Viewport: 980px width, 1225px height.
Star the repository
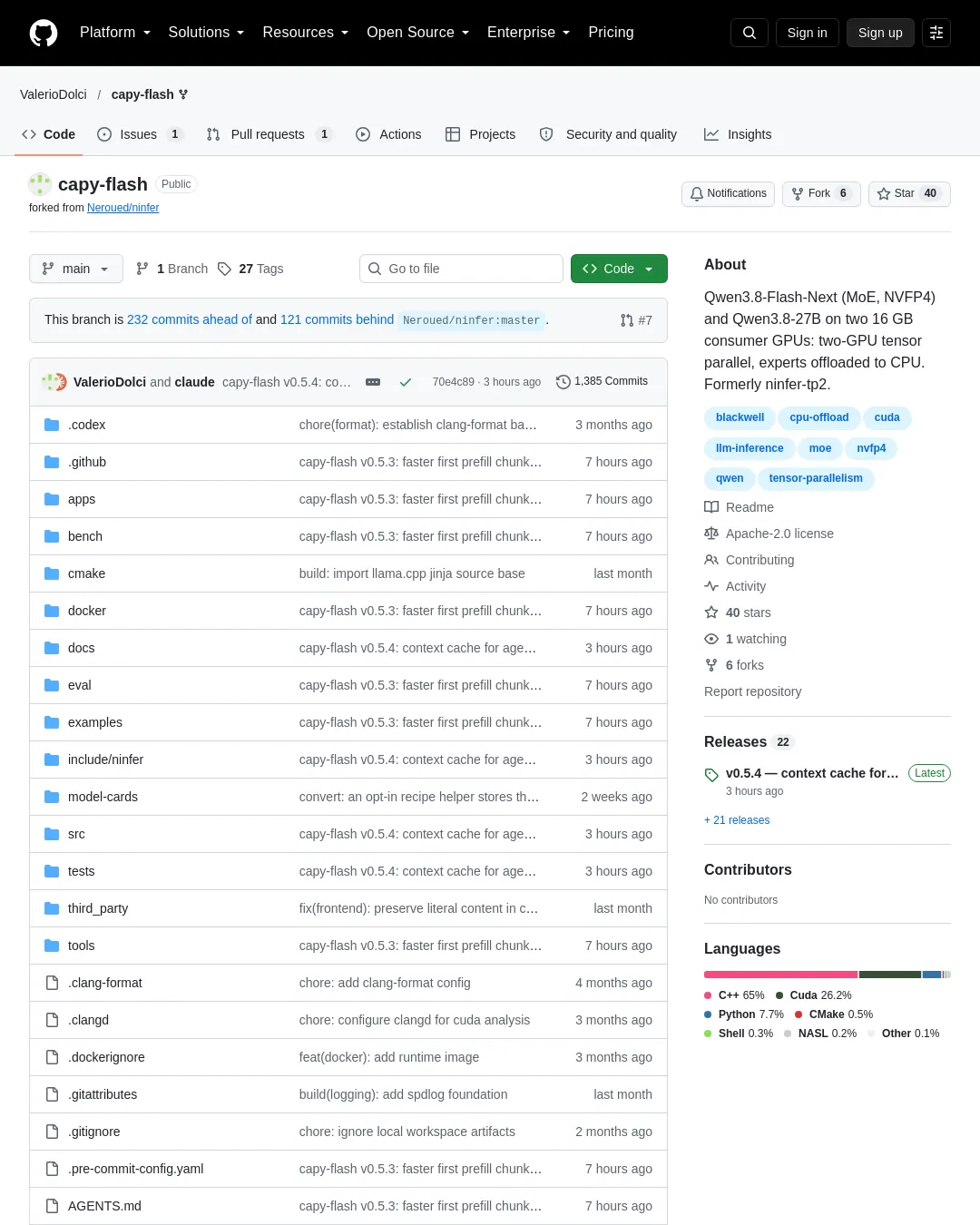point(909,194)
